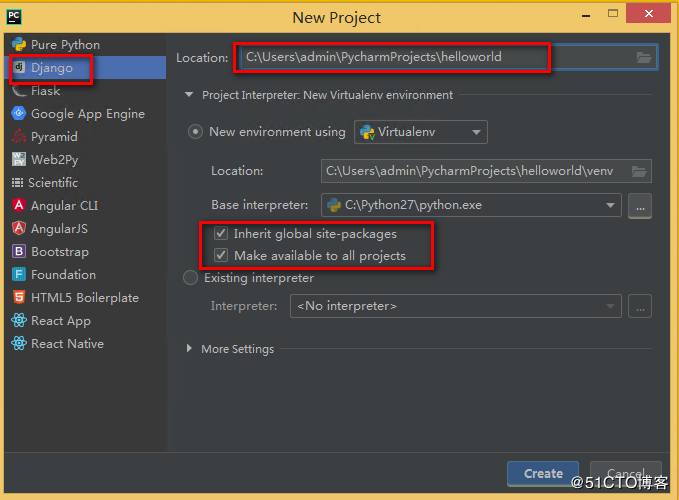
Task: Click the Angular CLI icon
Action: click(x=19, y=205)
